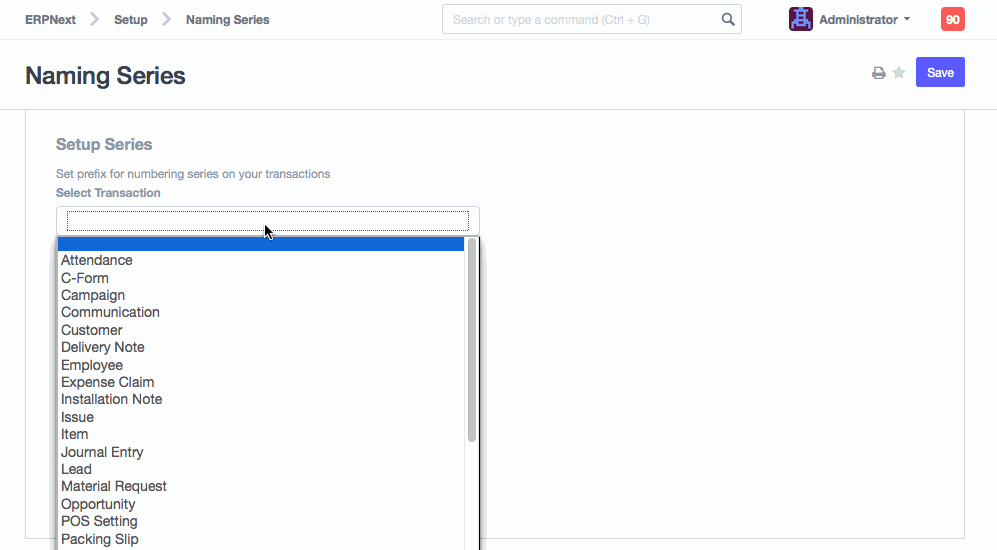Pick Journal Entry from the dropdown list
Viewport: 997px width, 550px height.
pyautogui.click(x=102, y=452)
